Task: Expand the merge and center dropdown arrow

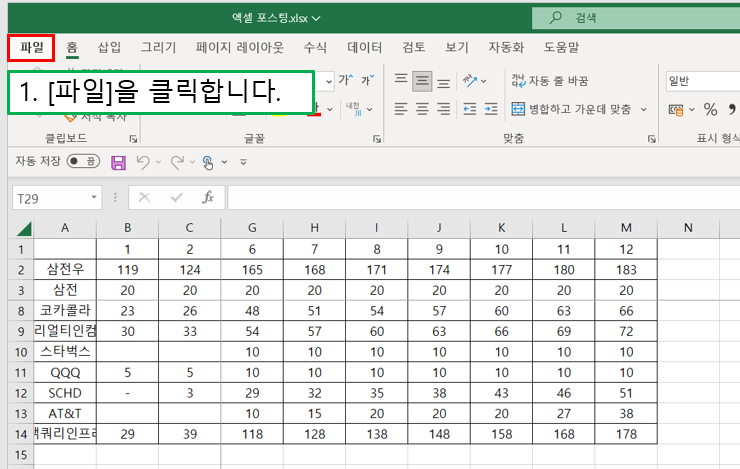Action: tap(643, 109)
